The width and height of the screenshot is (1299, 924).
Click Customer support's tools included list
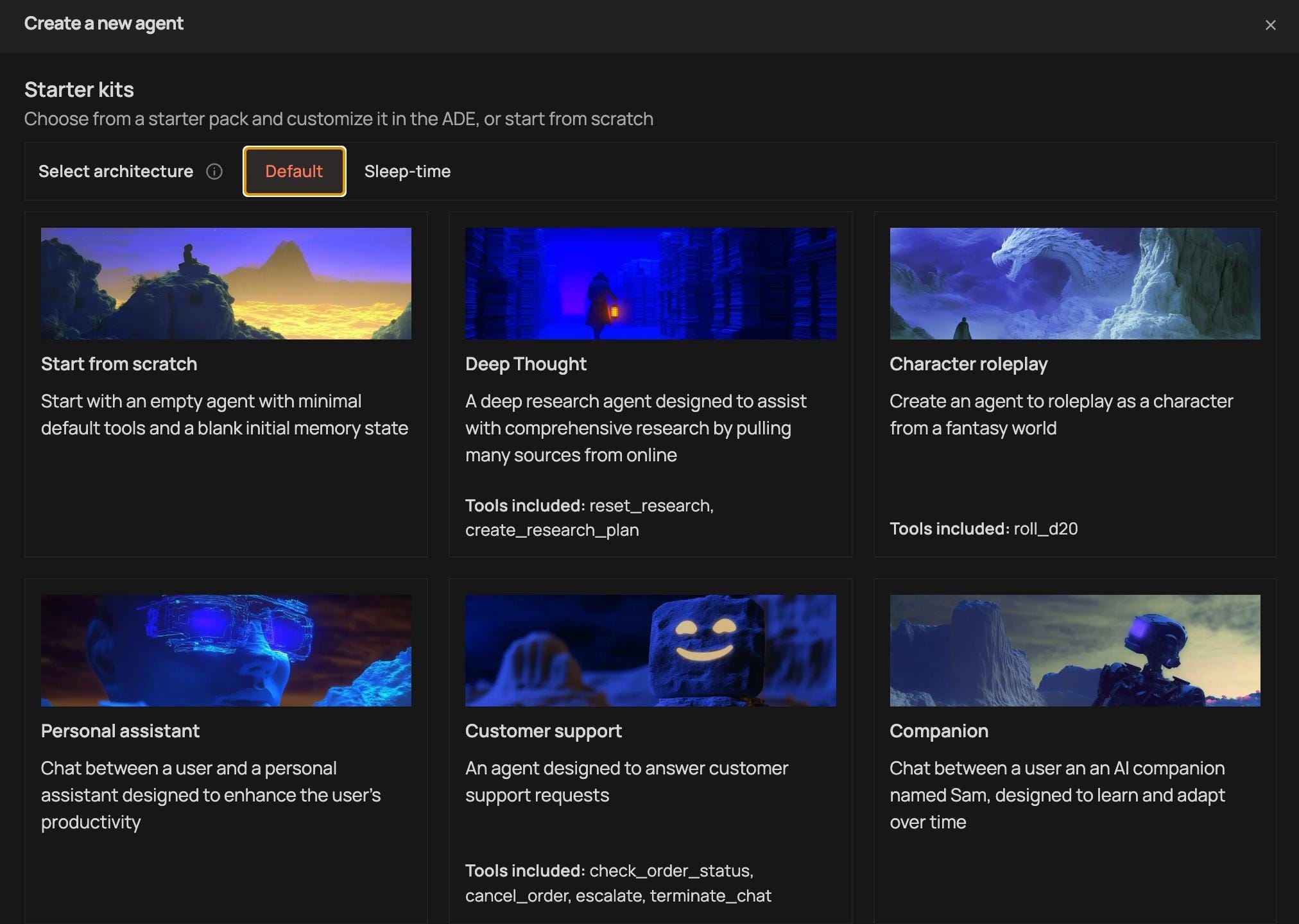[x=617, y=883]
